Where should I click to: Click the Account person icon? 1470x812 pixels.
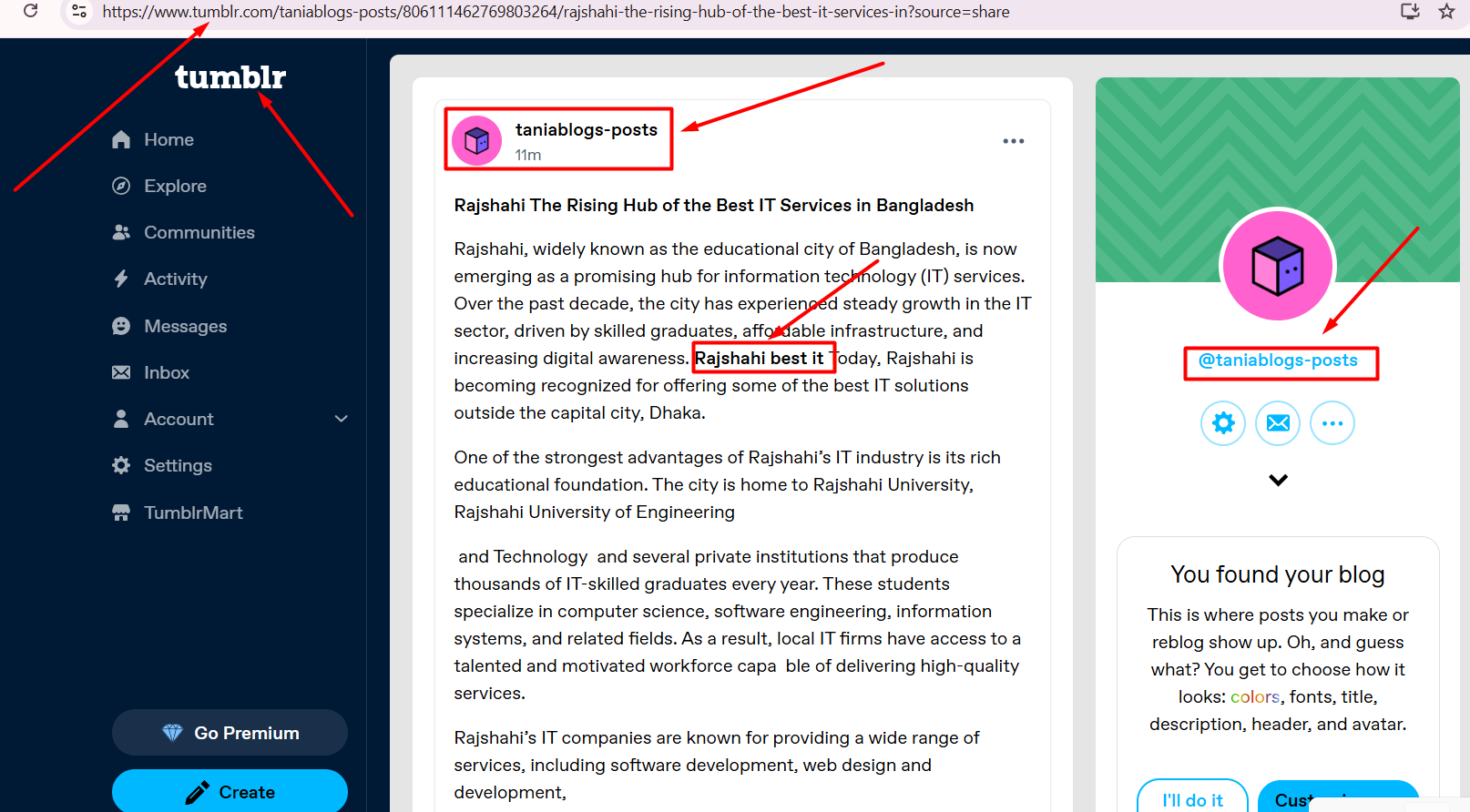121,419
